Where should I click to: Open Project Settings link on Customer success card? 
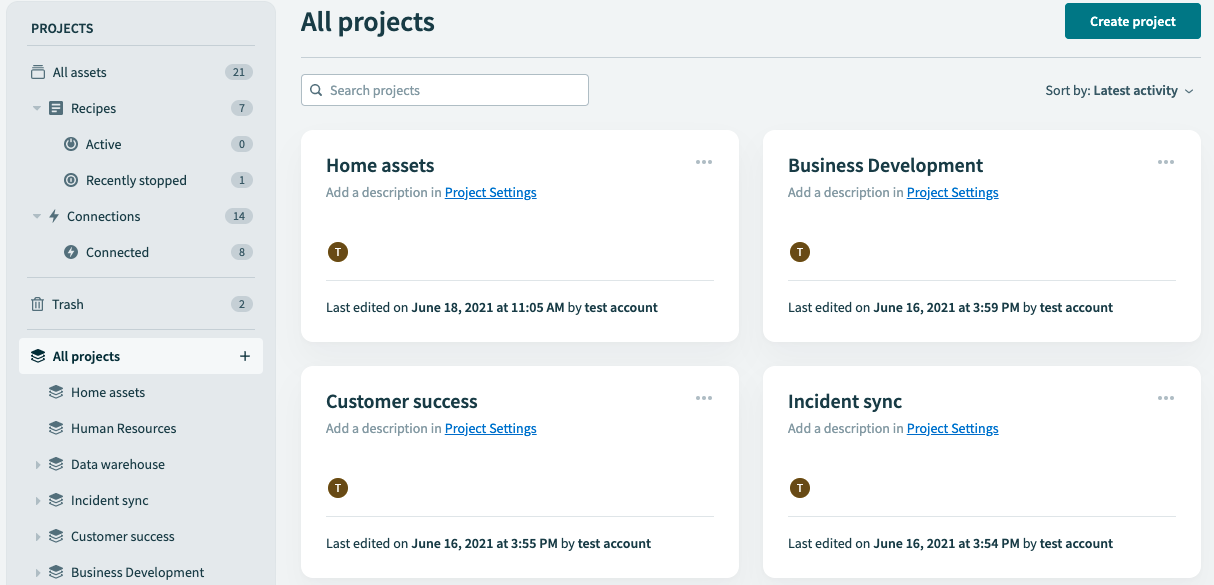[490, 429]
